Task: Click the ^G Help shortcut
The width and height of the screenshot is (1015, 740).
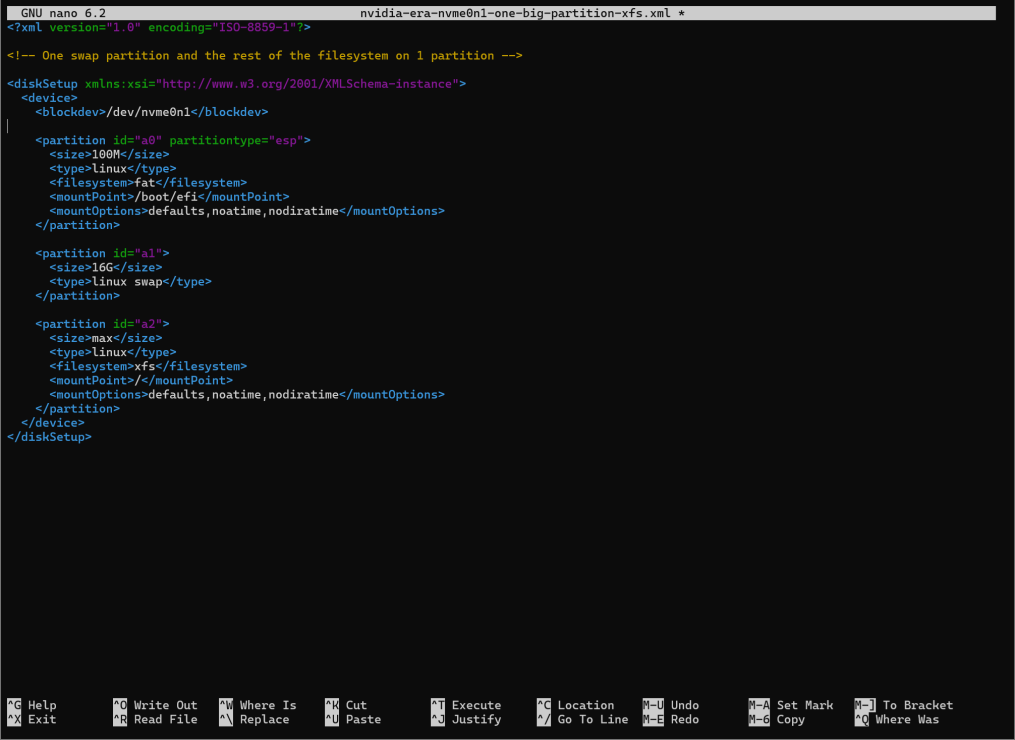Action: tap(32, 705)
